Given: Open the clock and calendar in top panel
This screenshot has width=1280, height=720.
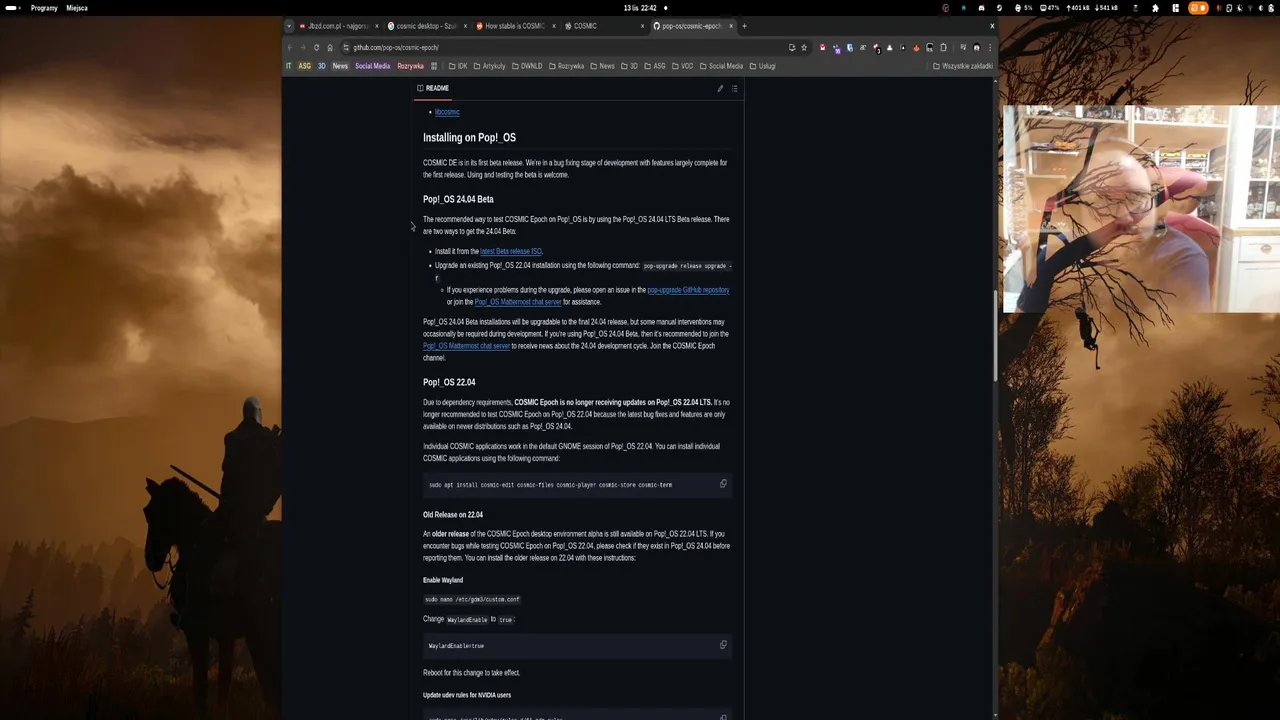Looking at the screenshot, I should click(x=640, y=8).
